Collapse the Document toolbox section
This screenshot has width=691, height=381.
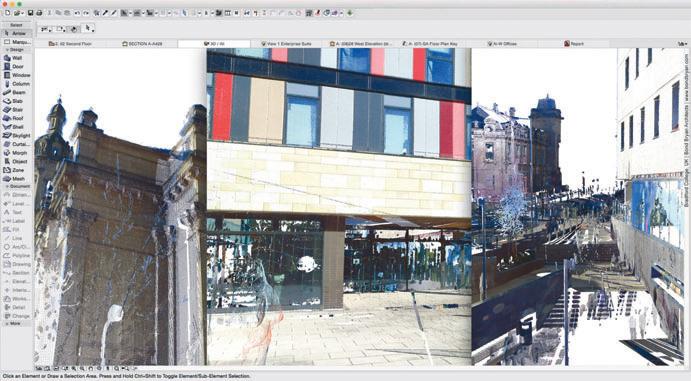[x=17, y=186]
